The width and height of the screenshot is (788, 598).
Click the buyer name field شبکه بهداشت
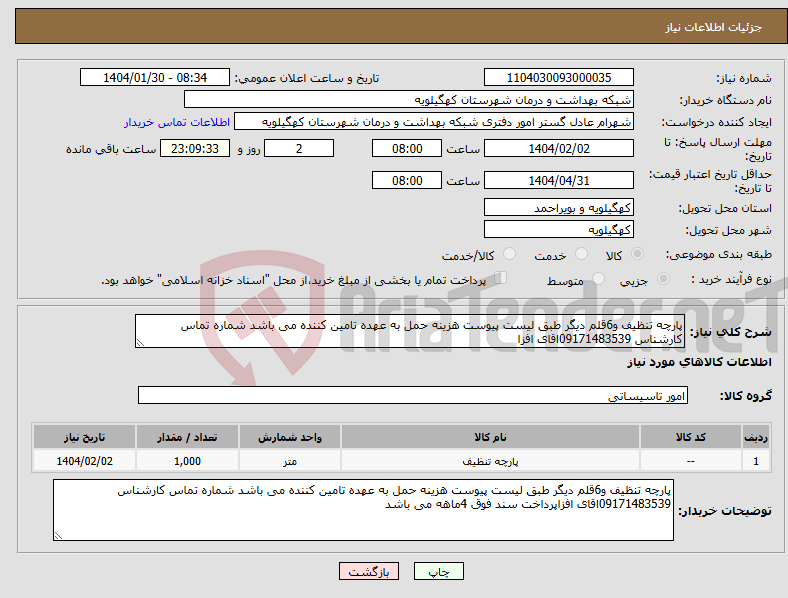tap(409, 99)
